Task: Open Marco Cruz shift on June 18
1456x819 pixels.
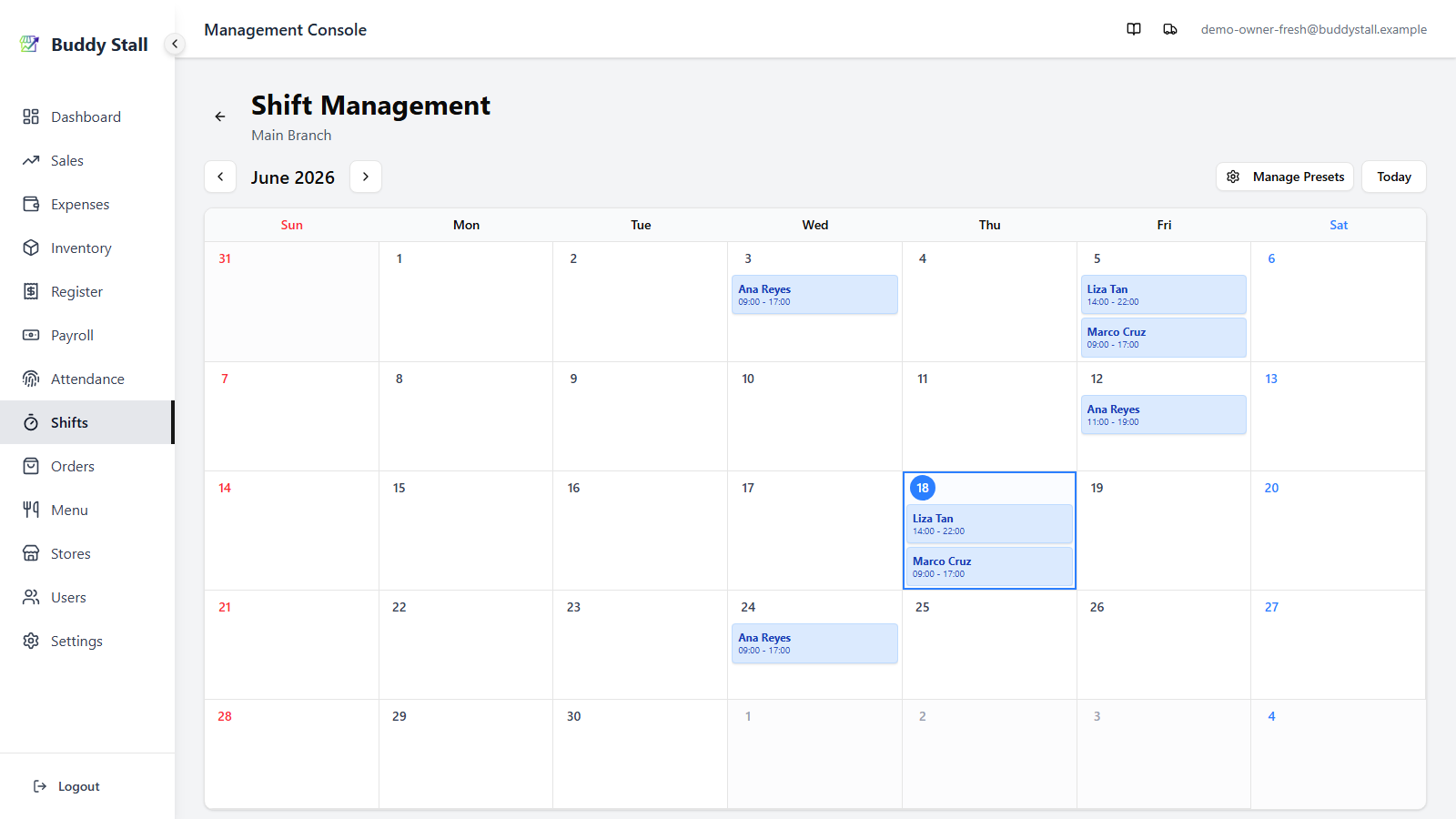Action: tap(989, 567)
